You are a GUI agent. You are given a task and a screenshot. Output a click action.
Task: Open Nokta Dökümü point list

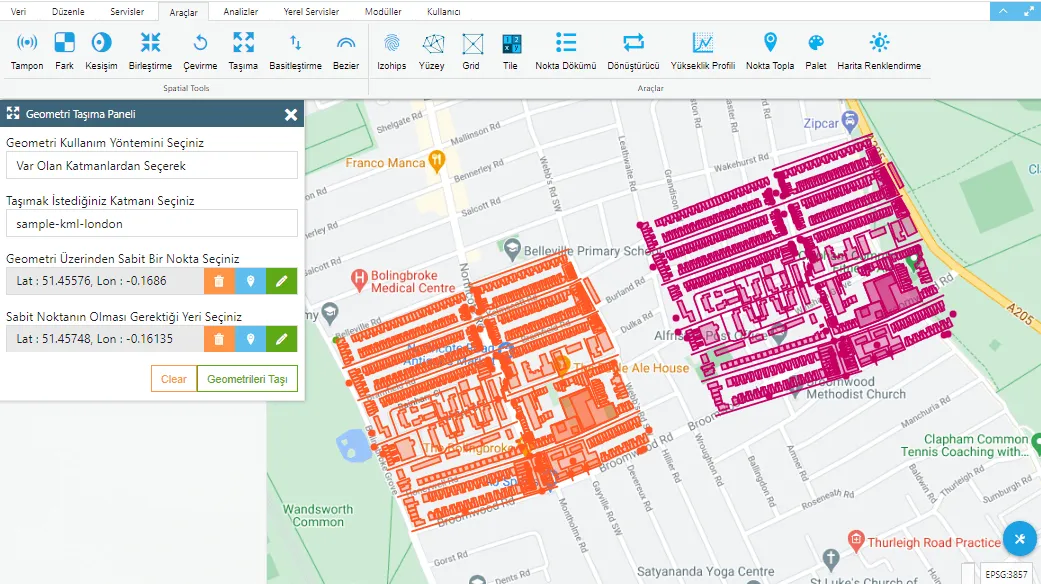pyautogui.click(x=566, y=51)
